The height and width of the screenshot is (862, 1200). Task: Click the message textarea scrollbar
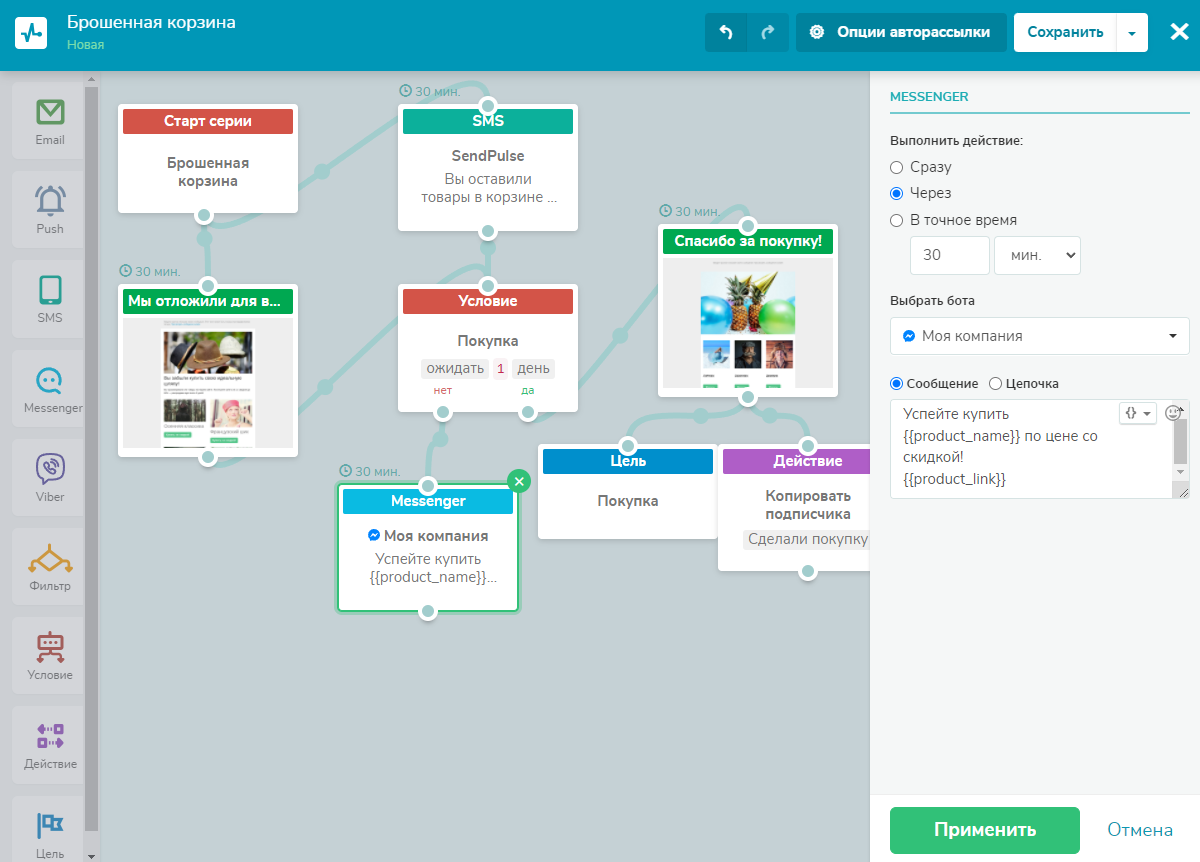(1181, 440)
